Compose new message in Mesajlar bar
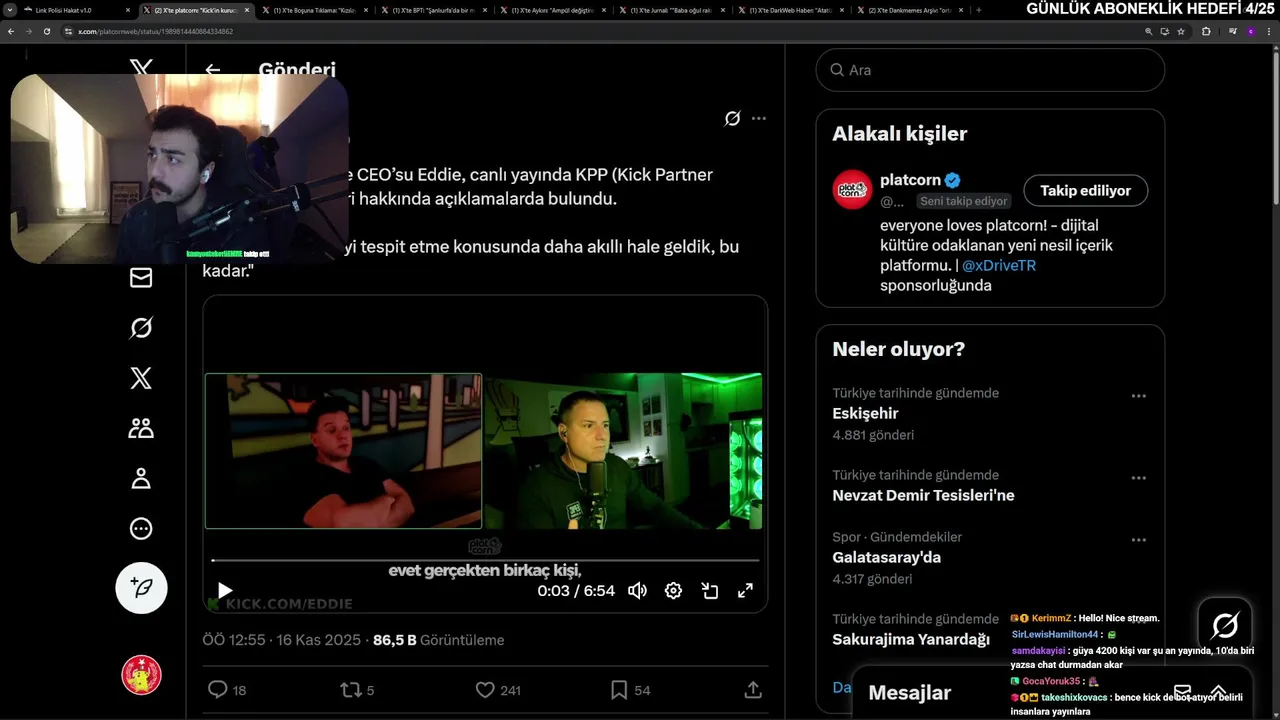 pyautogui.click(x=1182, y=692)
